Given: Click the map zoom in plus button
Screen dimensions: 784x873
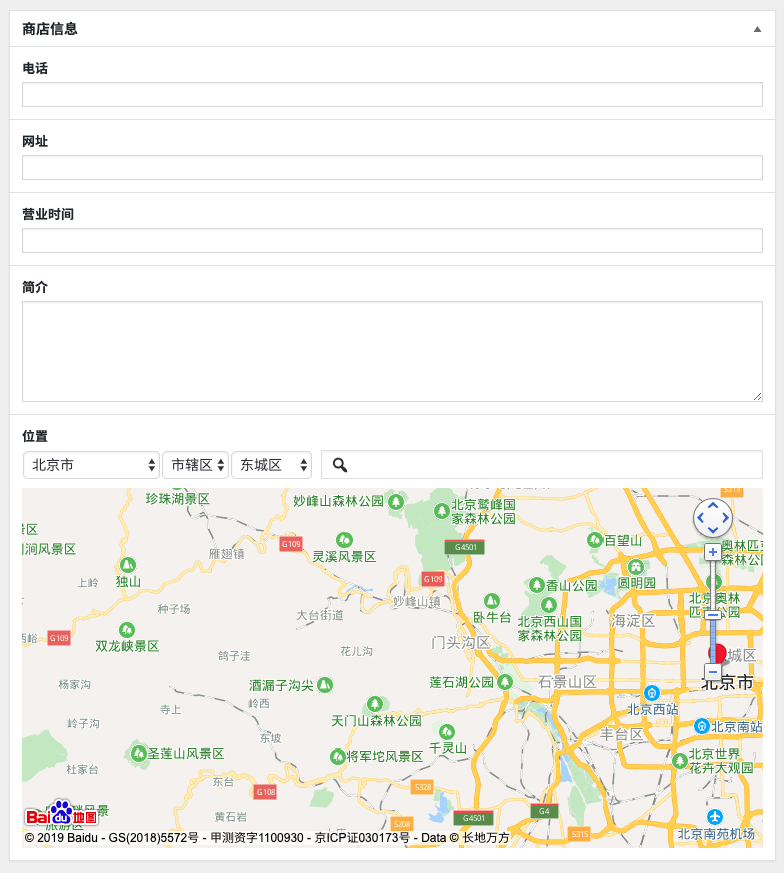Looking at the screenshot, I should pos(712,552).
